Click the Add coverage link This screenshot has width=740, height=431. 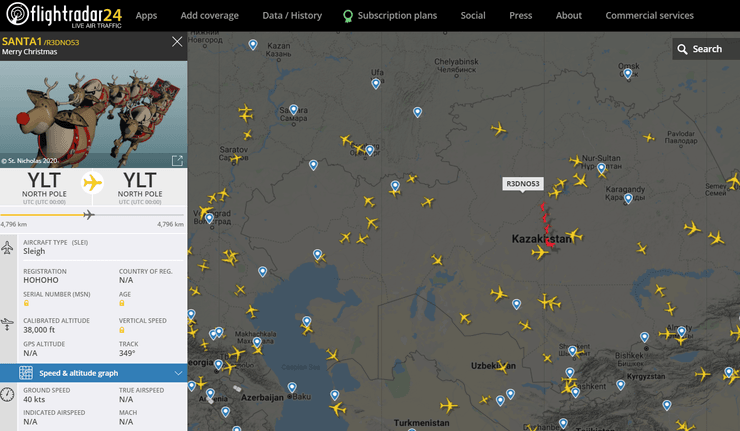tap(209, 16)
